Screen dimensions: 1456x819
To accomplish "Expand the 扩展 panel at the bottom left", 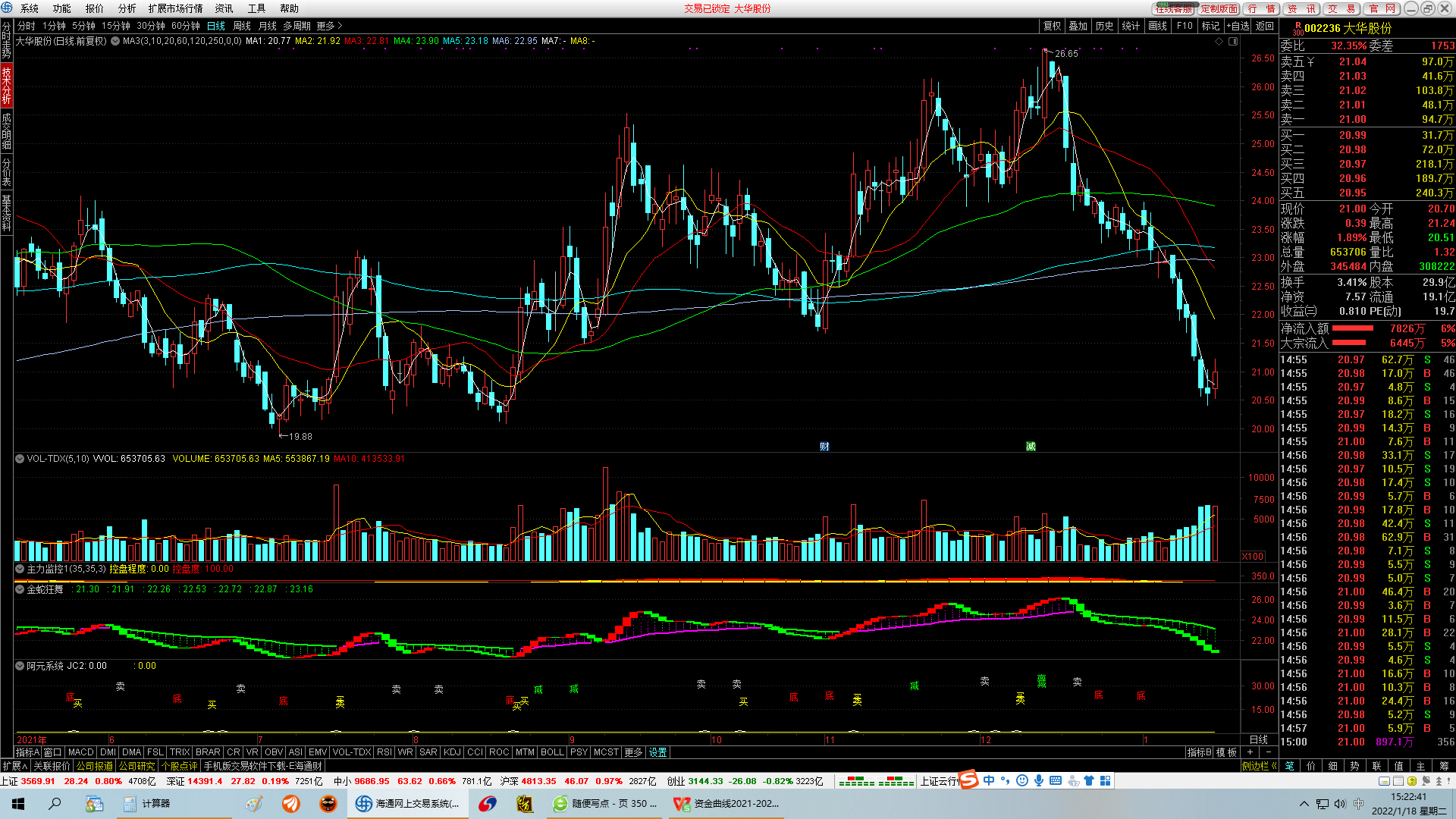I will tap(14, 766).
